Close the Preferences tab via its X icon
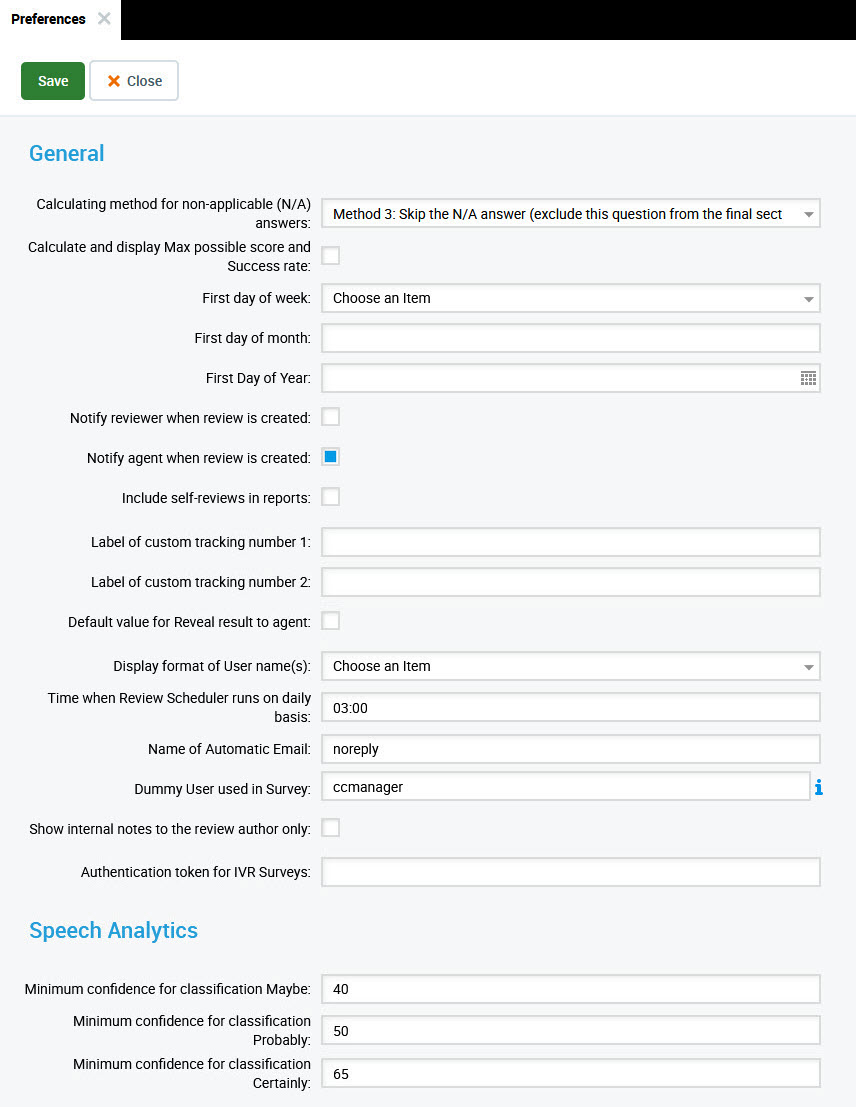 [x=104, y=19]
